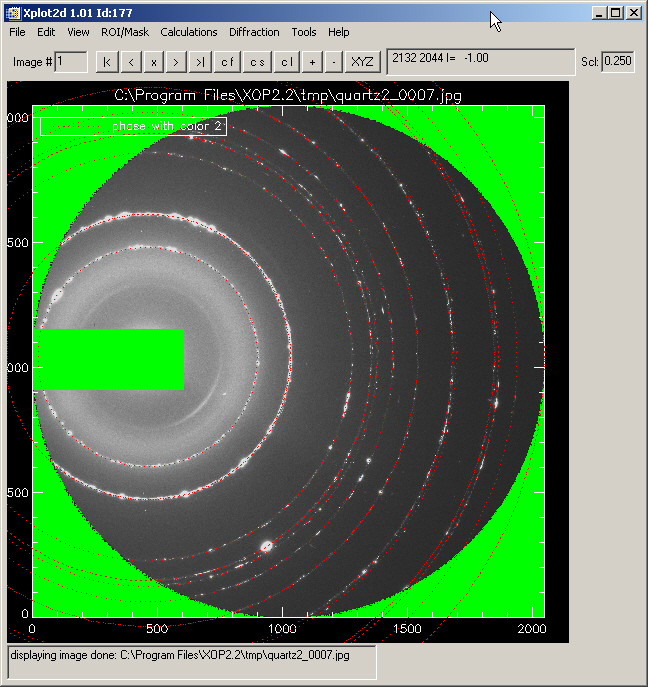The height and width of the screenshot is (687, 648).
Task: Open the Diffraction menu
Action: pos(254,32)
